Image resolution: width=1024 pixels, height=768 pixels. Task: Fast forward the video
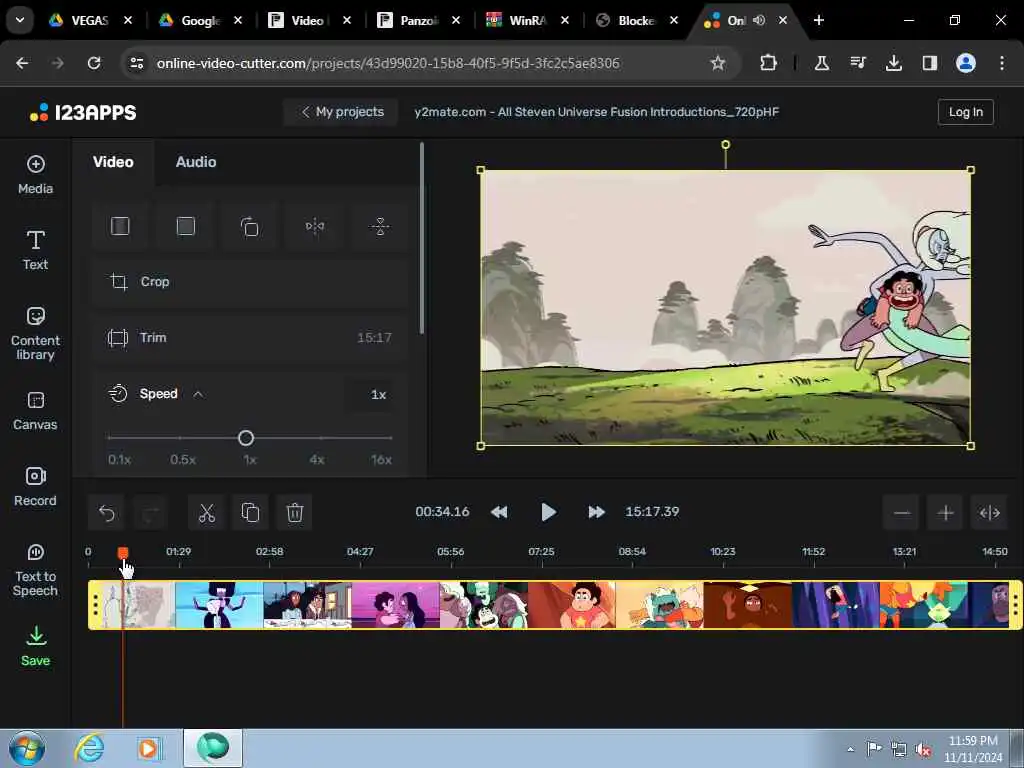596,512
